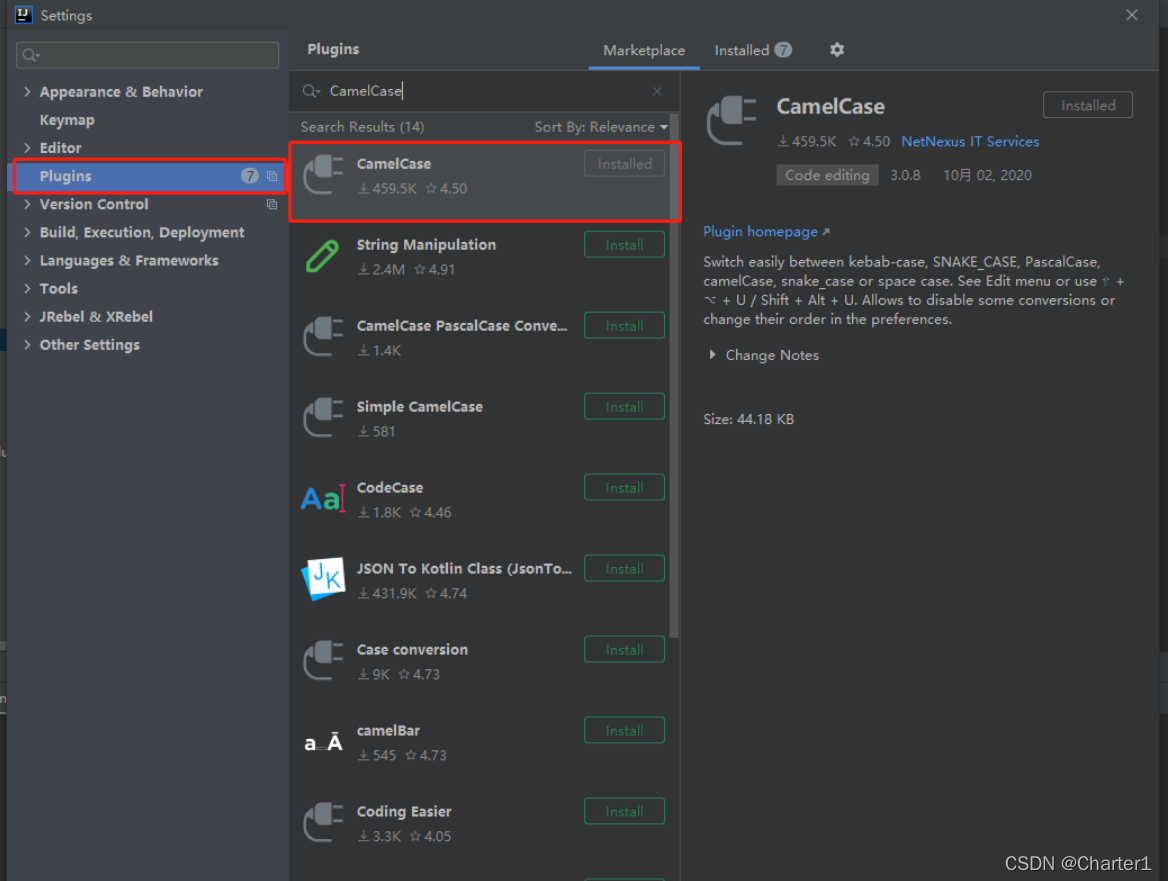Switch to the Installed tab
This screenshot has width=1168, height=881.
pos(752,51)
